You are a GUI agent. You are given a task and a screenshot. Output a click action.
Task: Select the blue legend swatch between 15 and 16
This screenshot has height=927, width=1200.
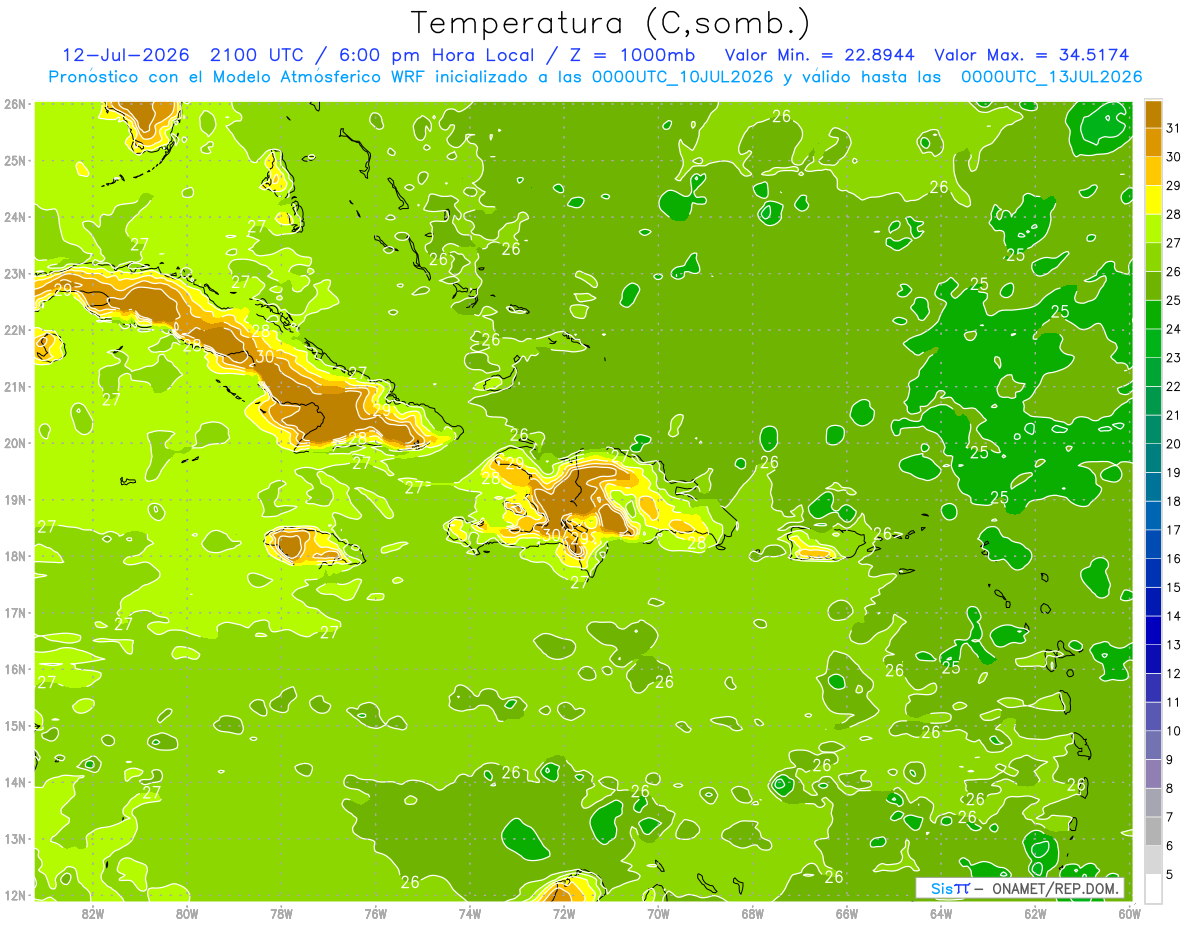click(x=1153, y=573)
